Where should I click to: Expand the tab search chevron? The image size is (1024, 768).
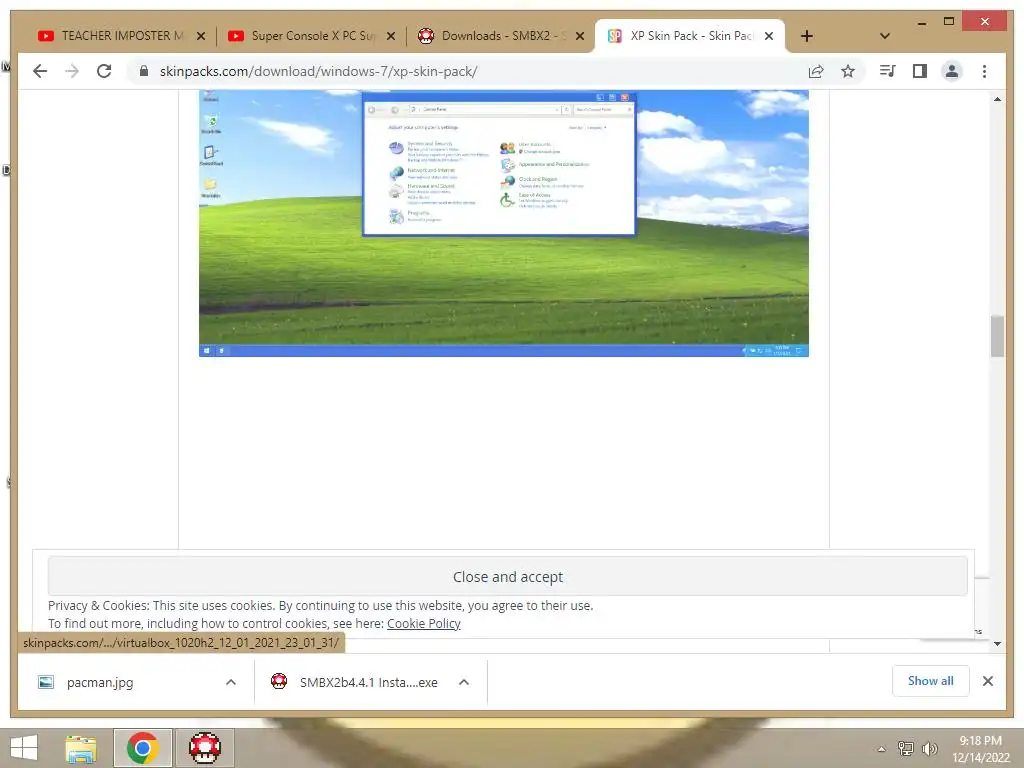[885, 36]
